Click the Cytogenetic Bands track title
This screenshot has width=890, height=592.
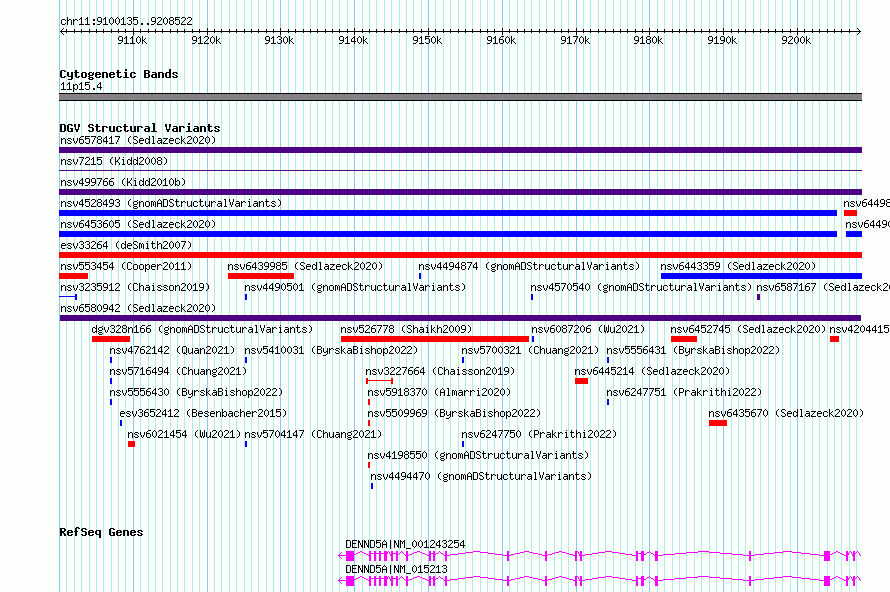click(119, 74)
